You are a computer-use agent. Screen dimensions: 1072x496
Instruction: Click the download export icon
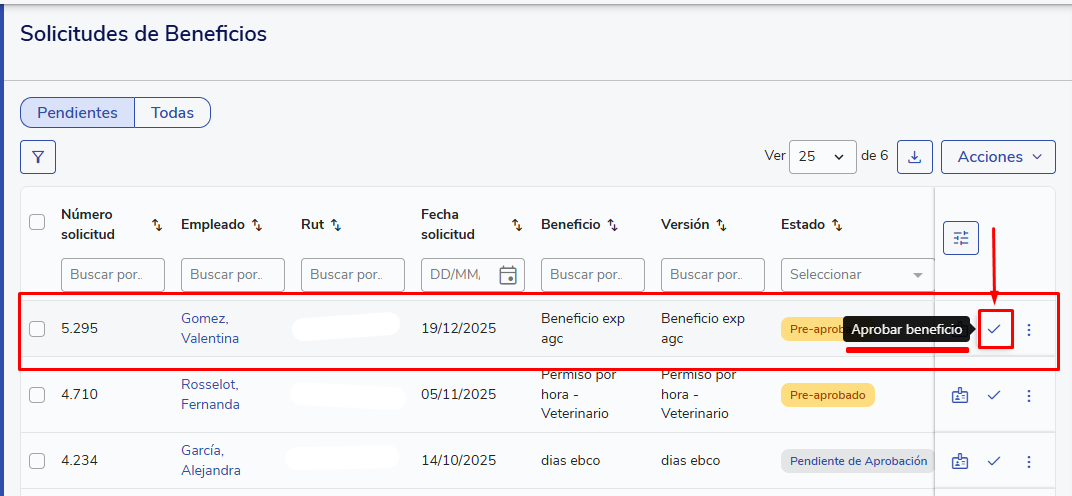[915, 157]
